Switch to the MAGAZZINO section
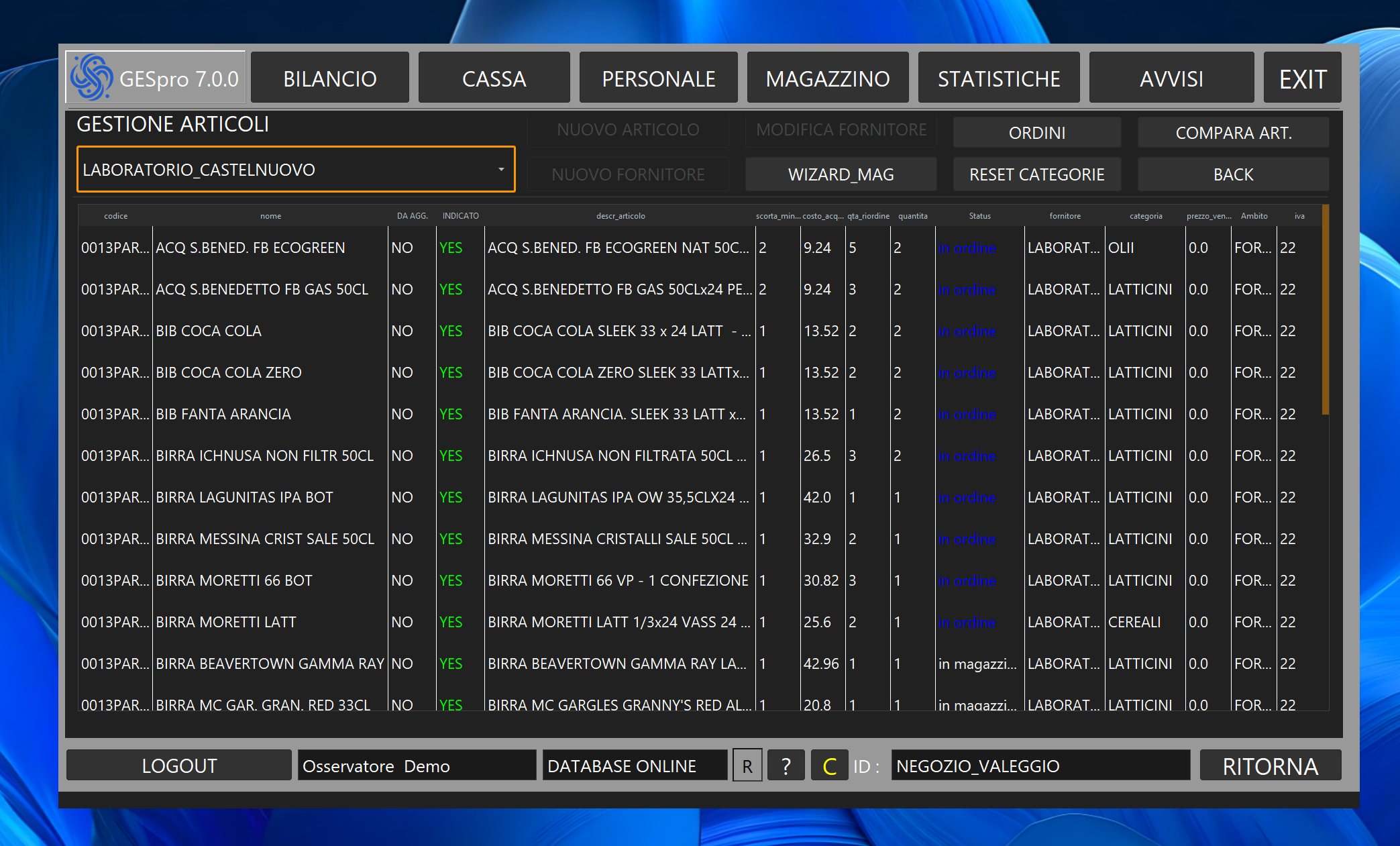 click(x=828, y=78)
